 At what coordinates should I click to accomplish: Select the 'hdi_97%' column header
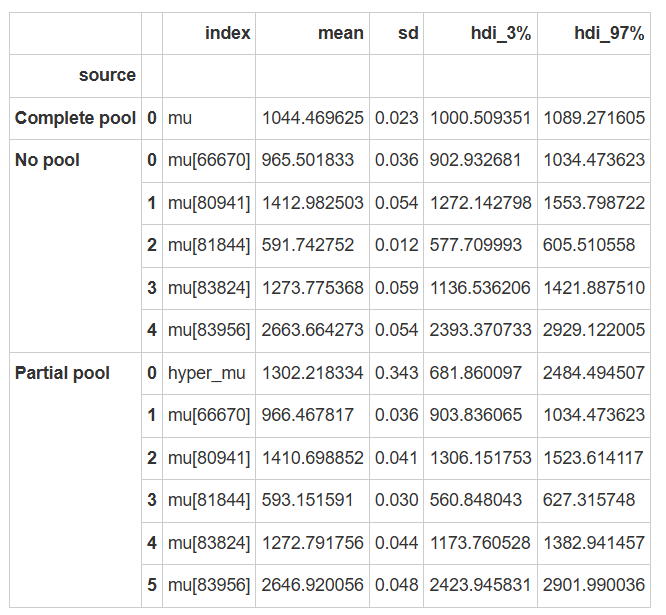[610, 33]
